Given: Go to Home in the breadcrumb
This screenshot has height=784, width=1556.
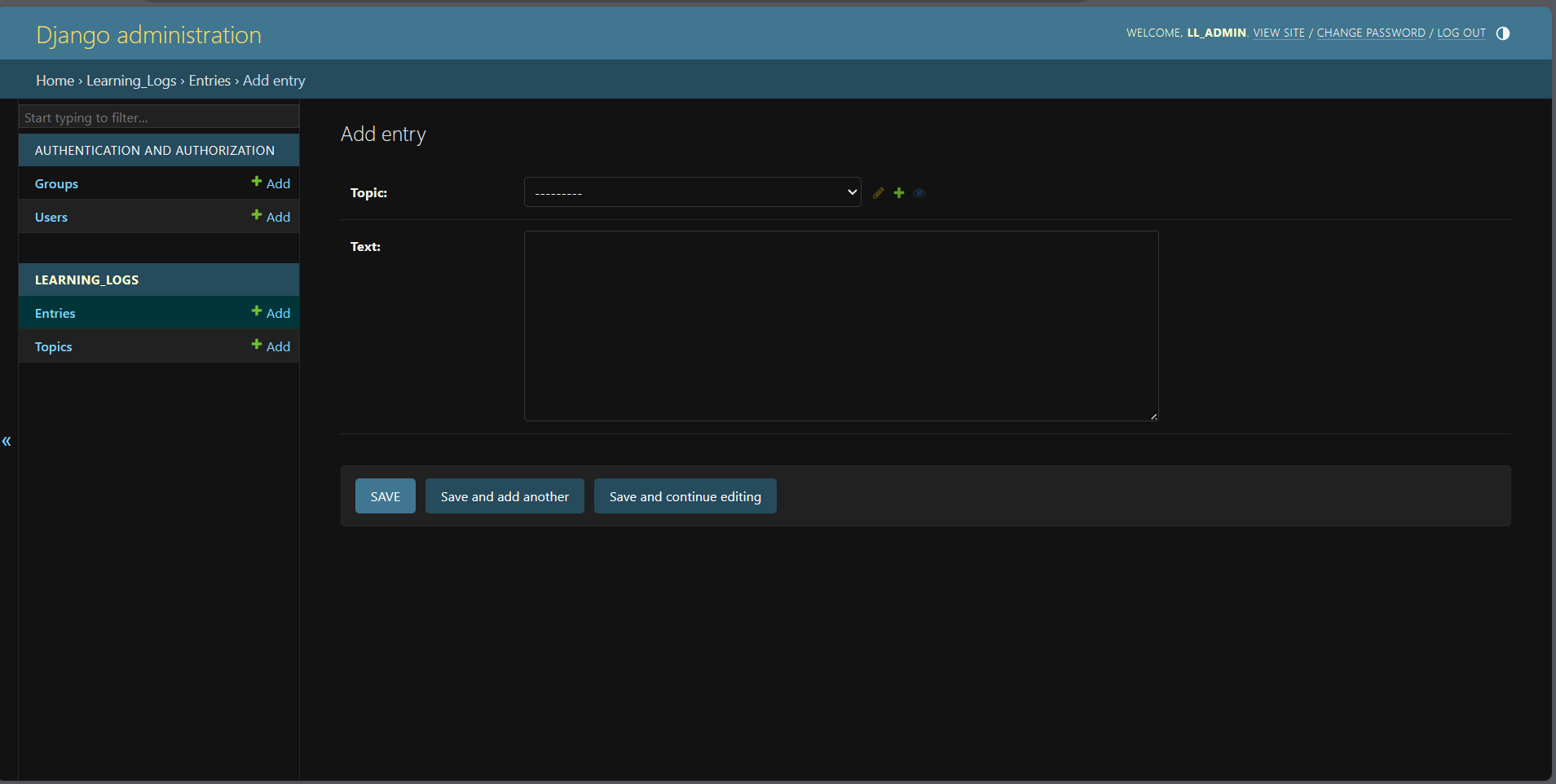Looking at the screenshot, I should click(x=55, y=81).
